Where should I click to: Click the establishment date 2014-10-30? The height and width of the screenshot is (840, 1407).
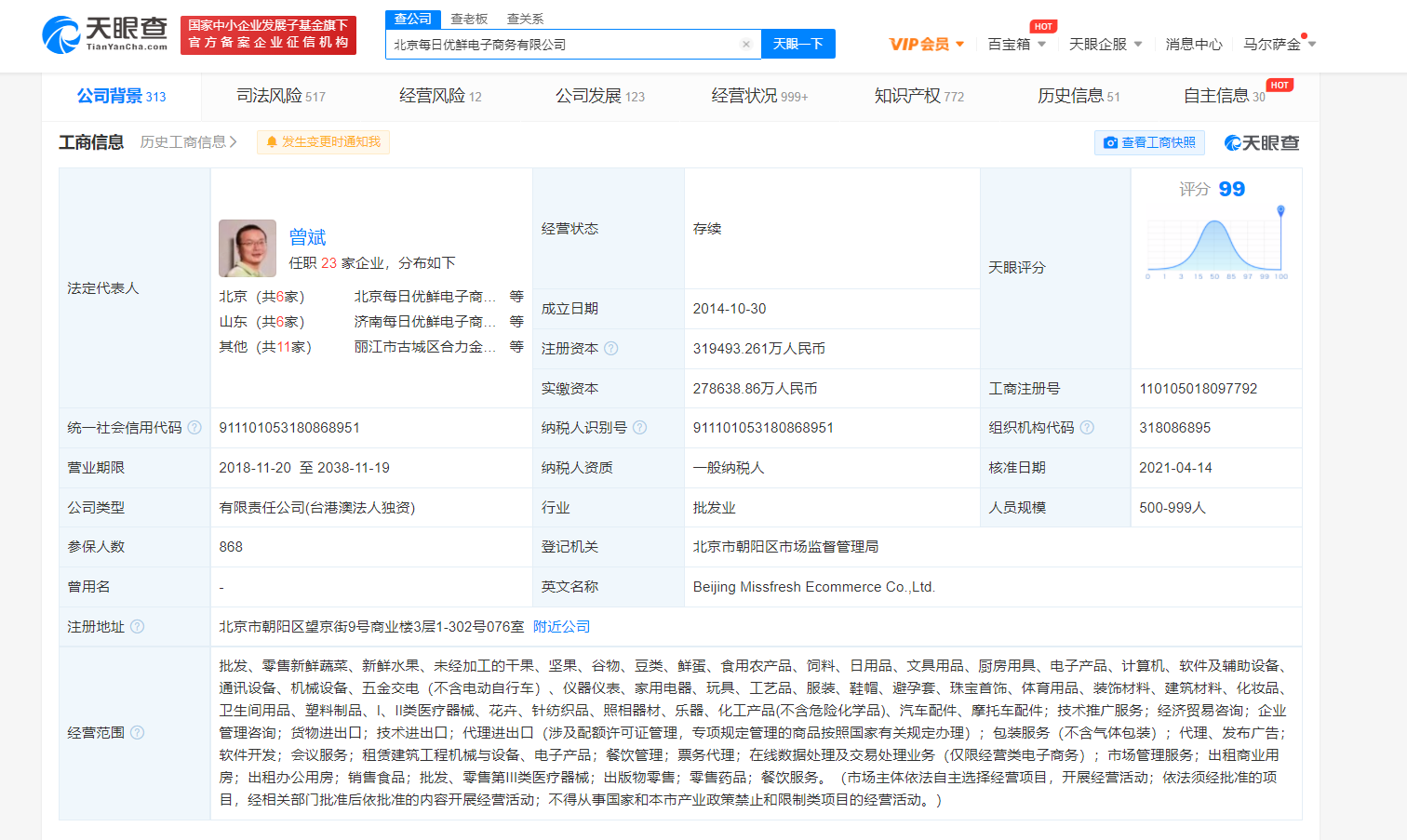pyautogui.click(x=730, y=309)
